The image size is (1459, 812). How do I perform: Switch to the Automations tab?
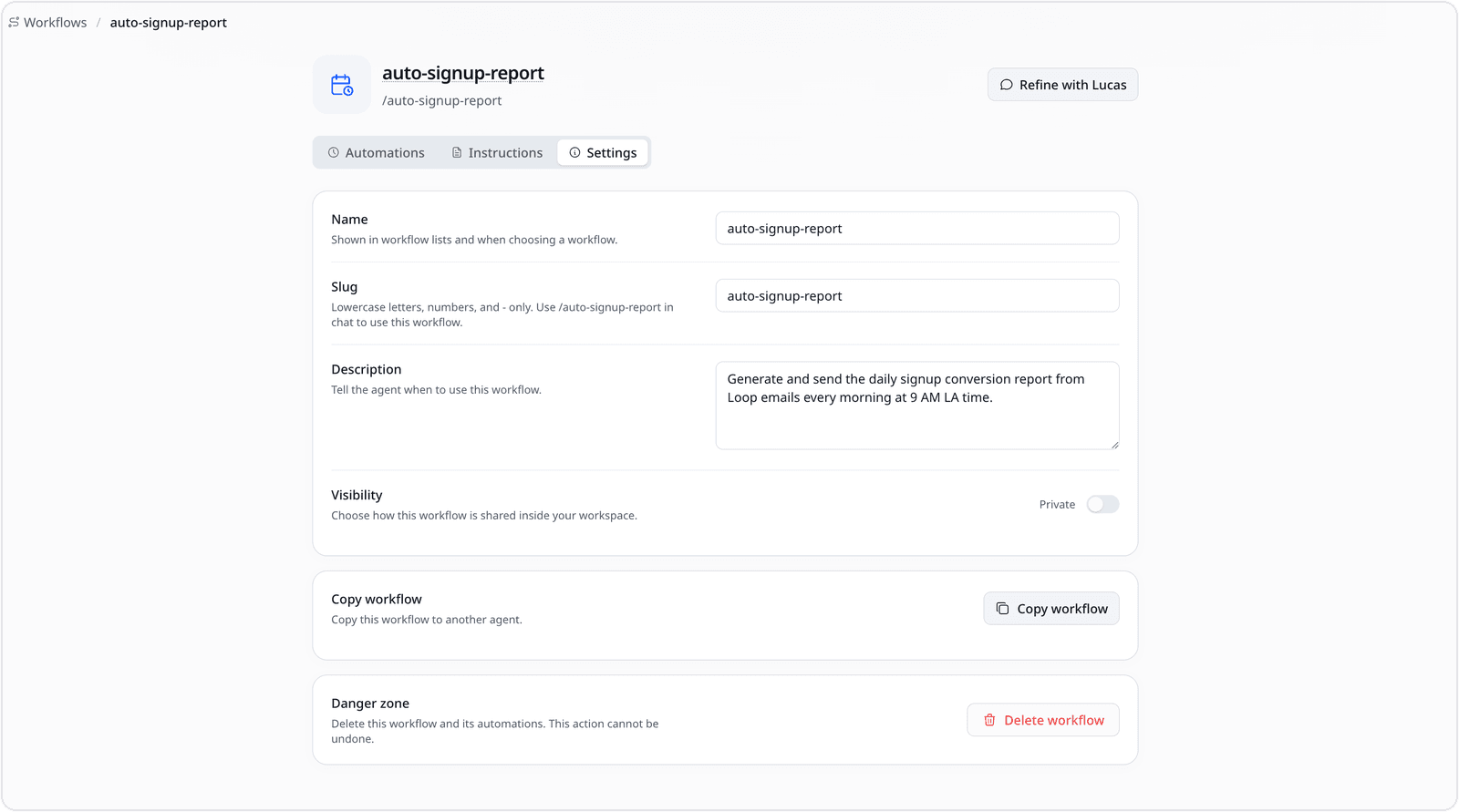377,153
